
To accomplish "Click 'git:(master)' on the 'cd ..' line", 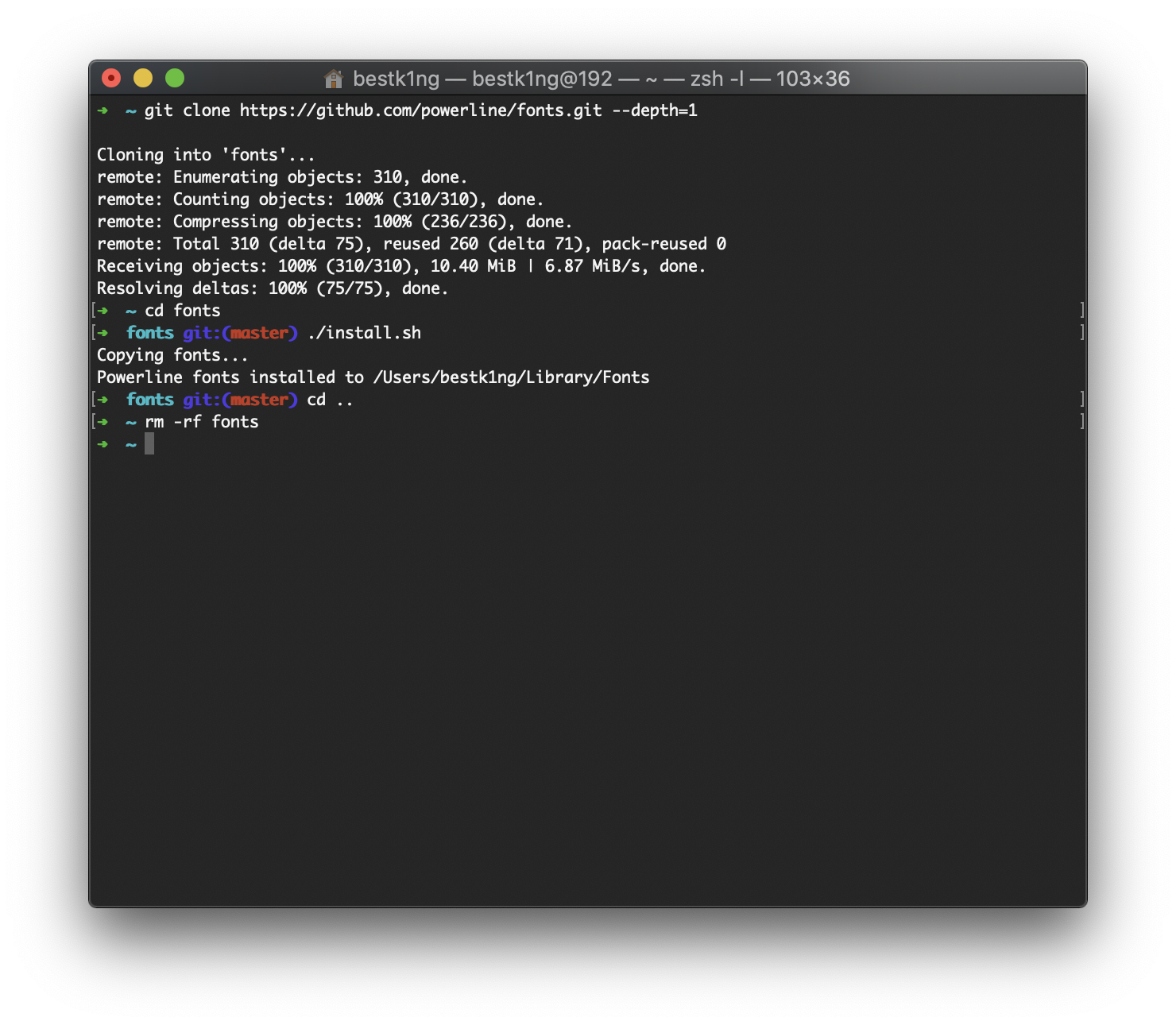I will point(240,400).
